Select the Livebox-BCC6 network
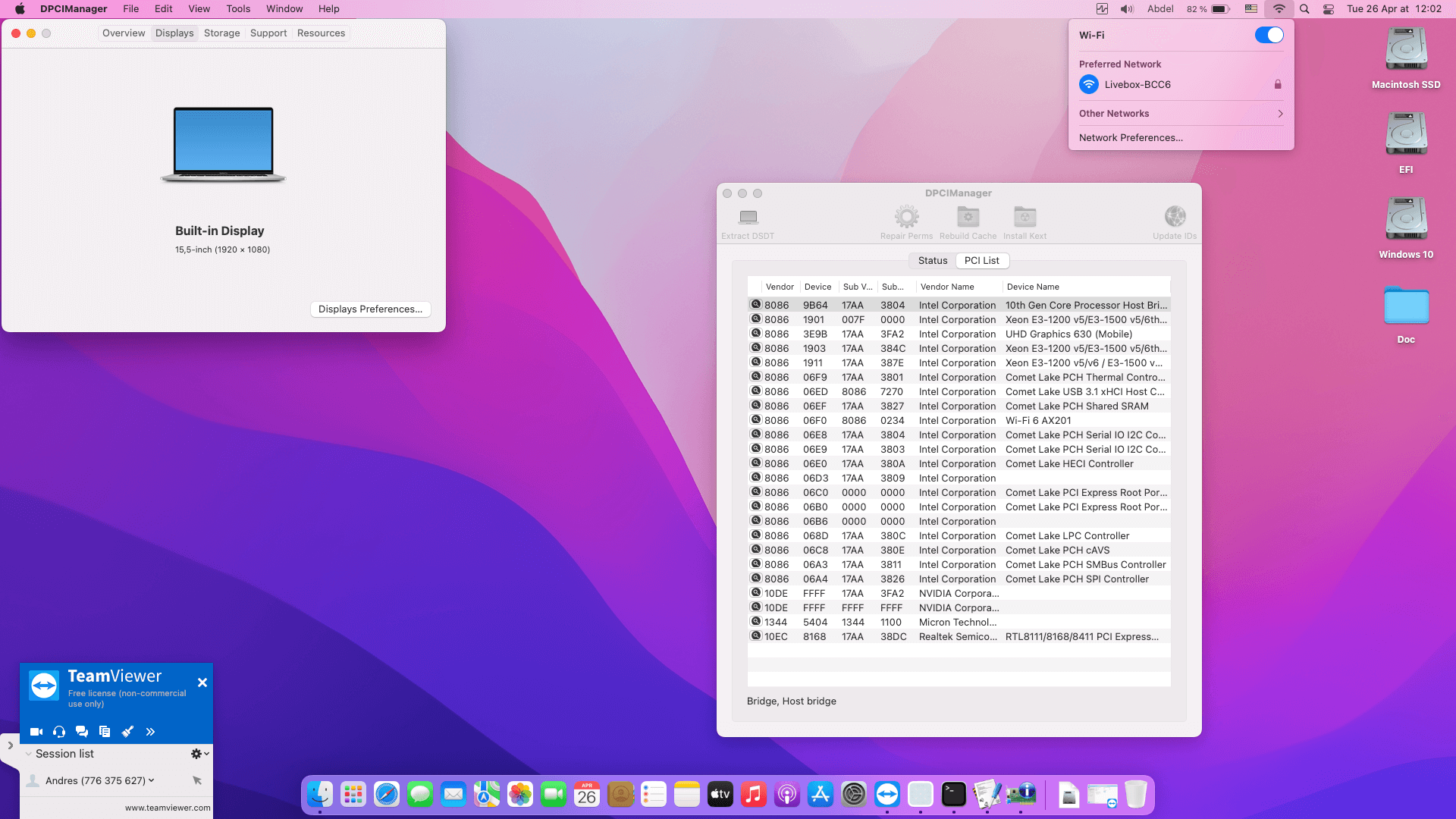 click(x=1181, y=84)
